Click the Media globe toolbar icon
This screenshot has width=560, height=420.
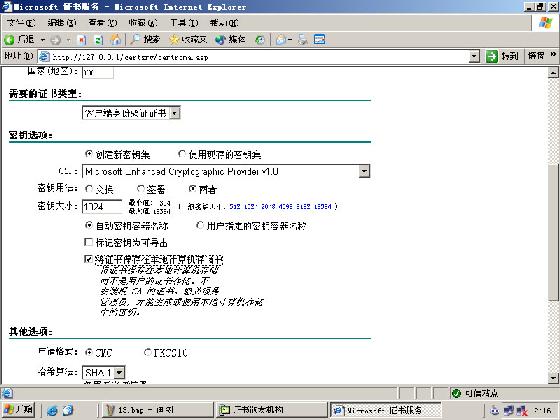[x=220, y=40]
